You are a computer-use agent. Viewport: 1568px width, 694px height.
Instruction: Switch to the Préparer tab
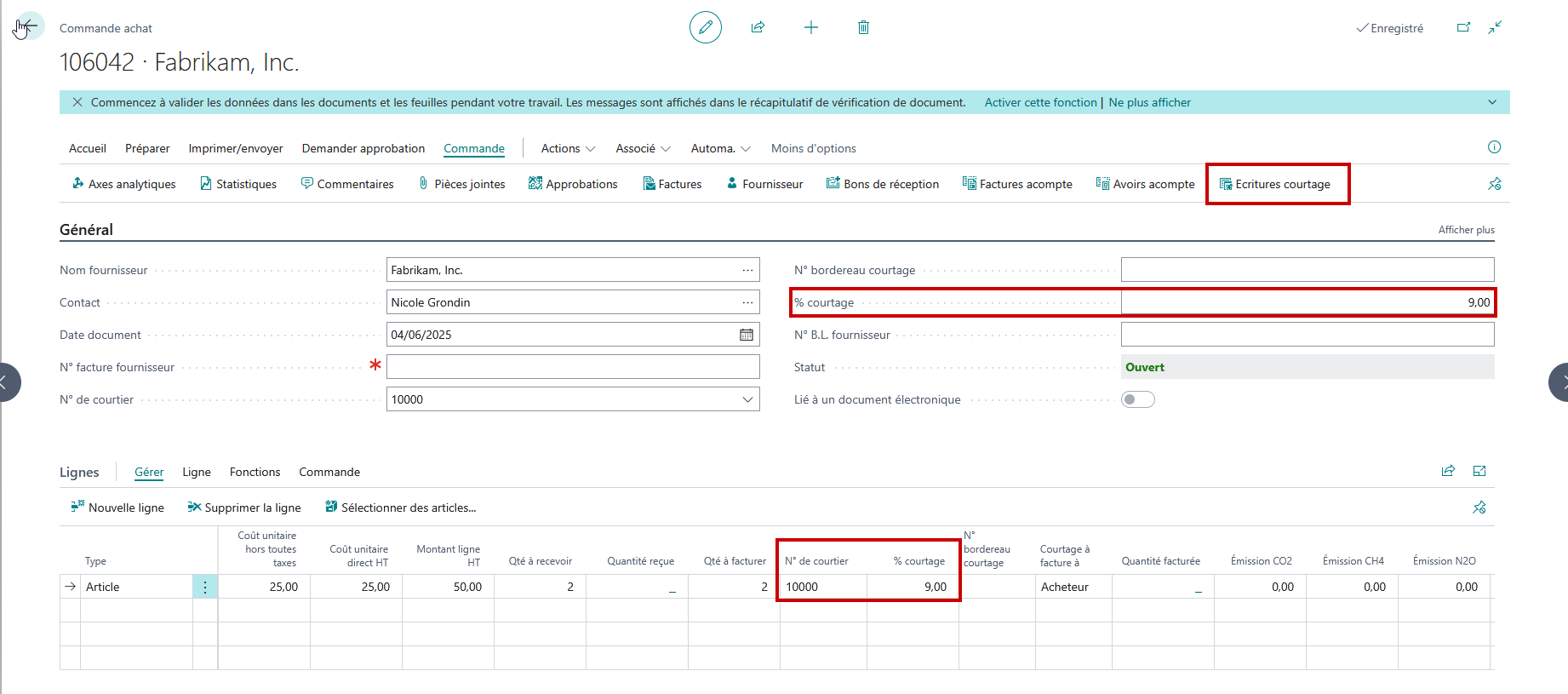pyautogui.click(x=147, y=148)
